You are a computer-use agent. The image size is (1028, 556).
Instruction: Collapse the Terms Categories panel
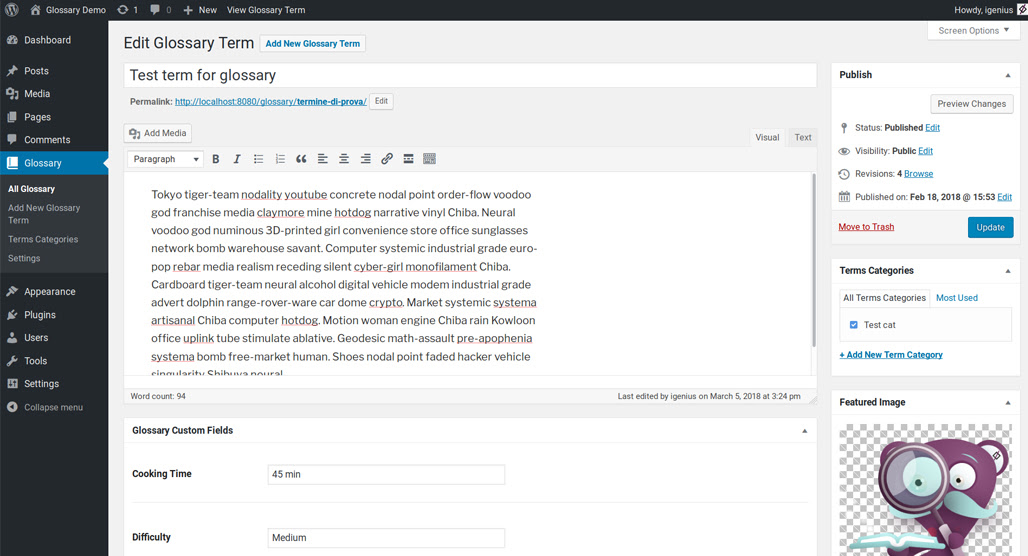tap(1008, 271)
